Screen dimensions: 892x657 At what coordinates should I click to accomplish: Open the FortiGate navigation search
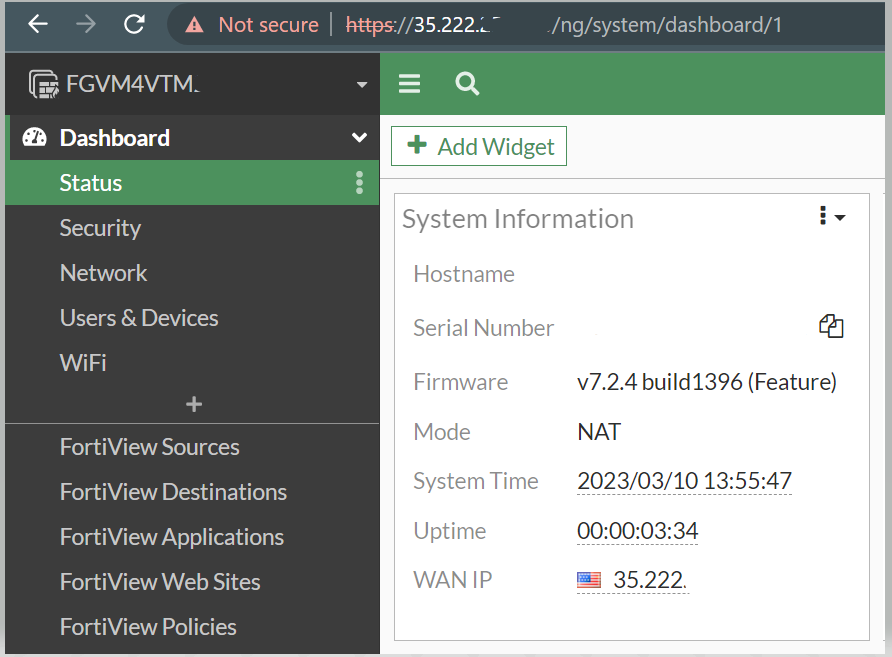tap(466, 84)
